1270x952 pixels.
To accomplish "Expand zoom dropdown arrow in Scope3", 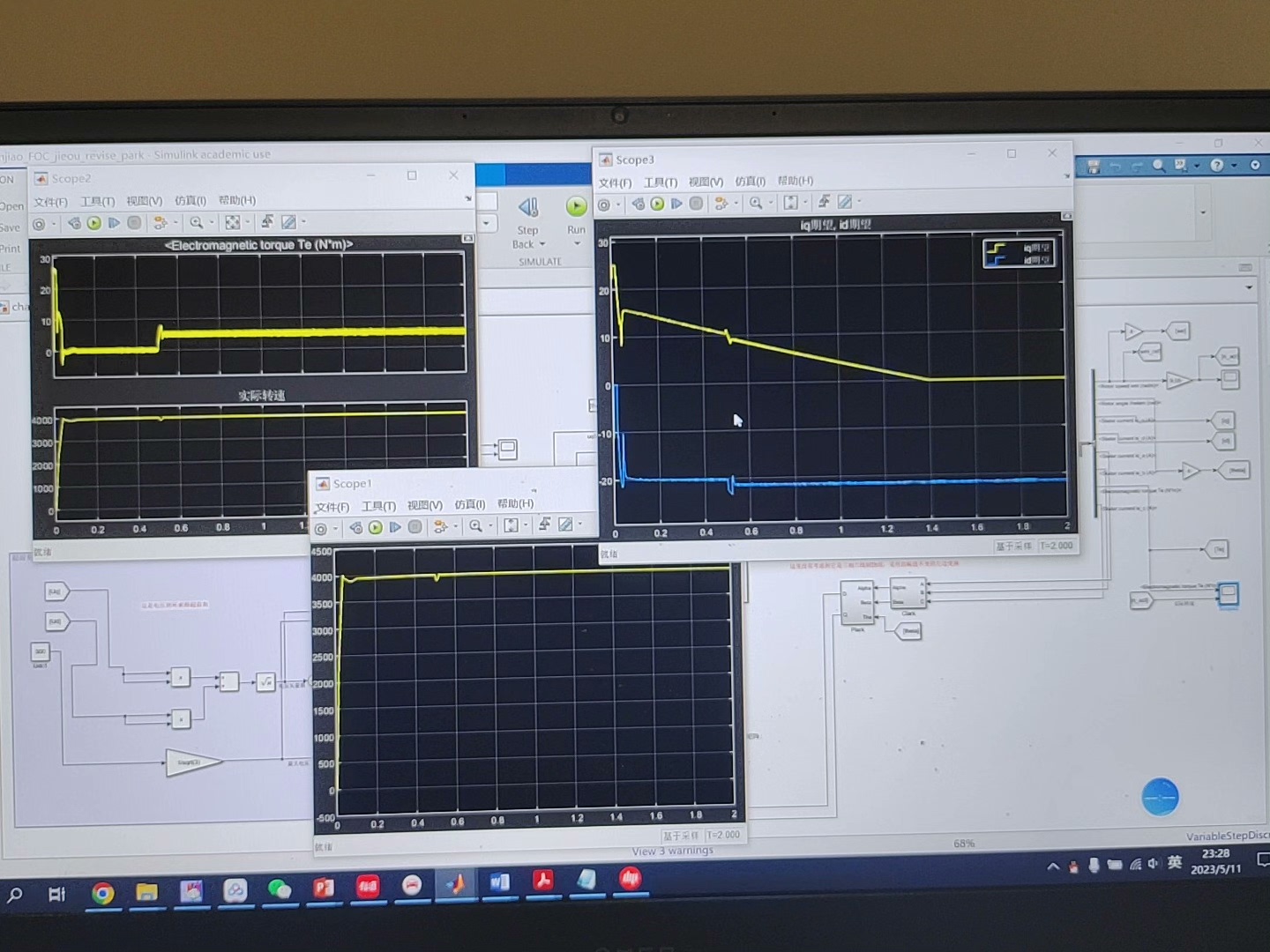I will tap(771, 203).
